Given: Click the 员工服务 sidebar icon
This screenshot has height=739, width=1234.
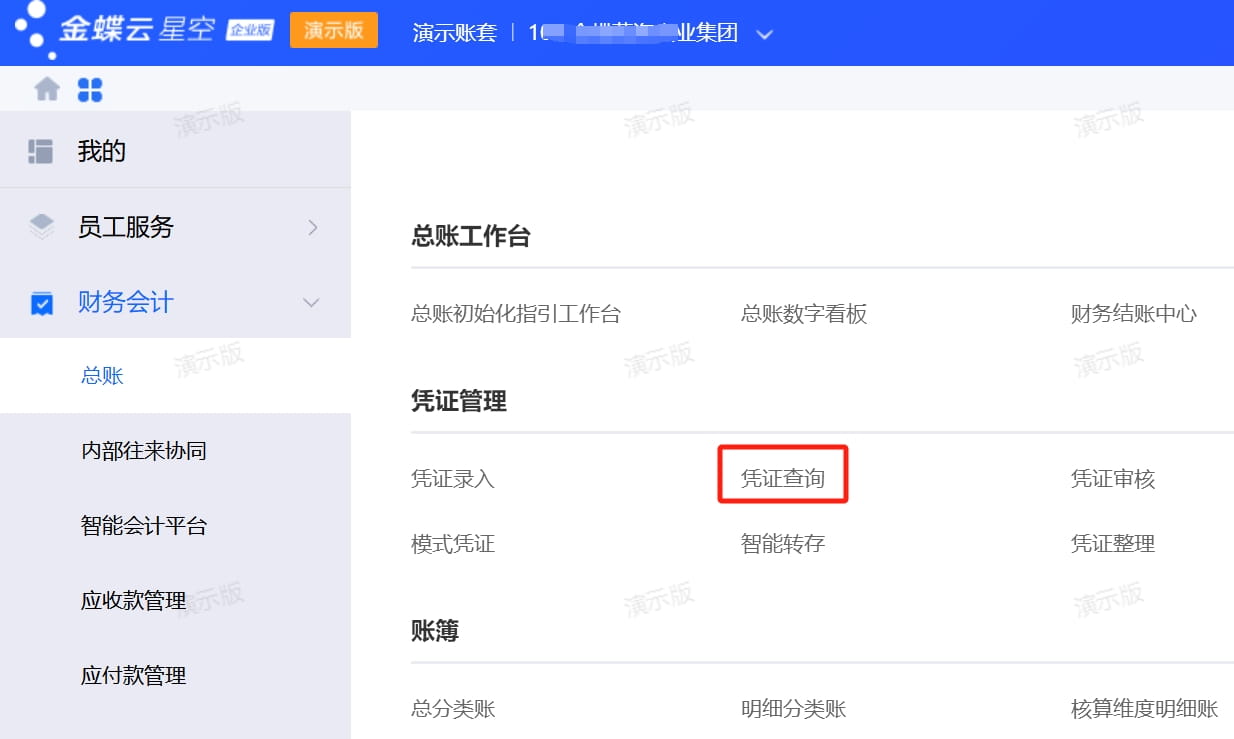Looking at the screenshot, I should coord(41,227).
